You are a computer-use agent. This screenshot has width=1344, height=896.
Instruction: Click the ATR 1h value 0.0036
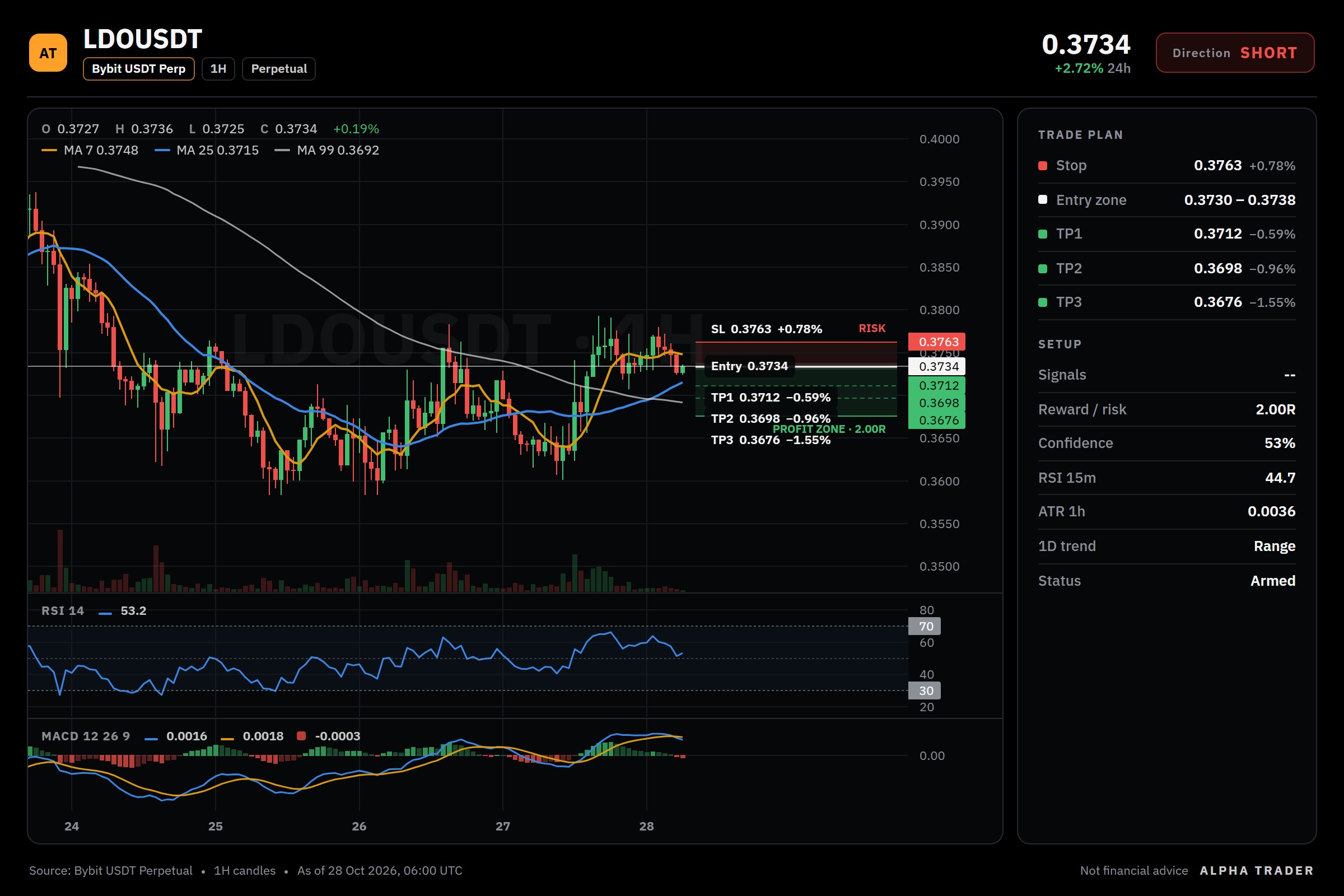1271,511
